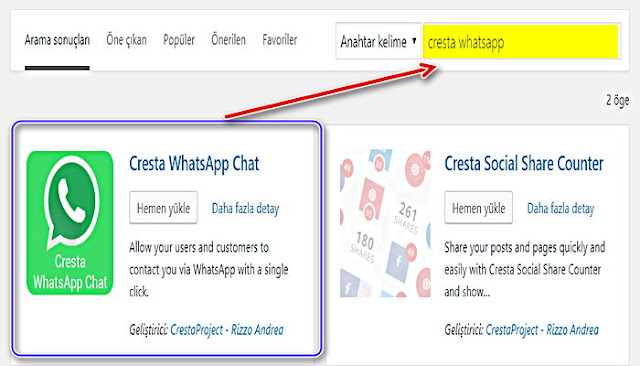The height and width of the screenshot is (366, 640).
Task: Install Cresta Social Share Counter with Hemen yükle
Action: pos(478,208)
